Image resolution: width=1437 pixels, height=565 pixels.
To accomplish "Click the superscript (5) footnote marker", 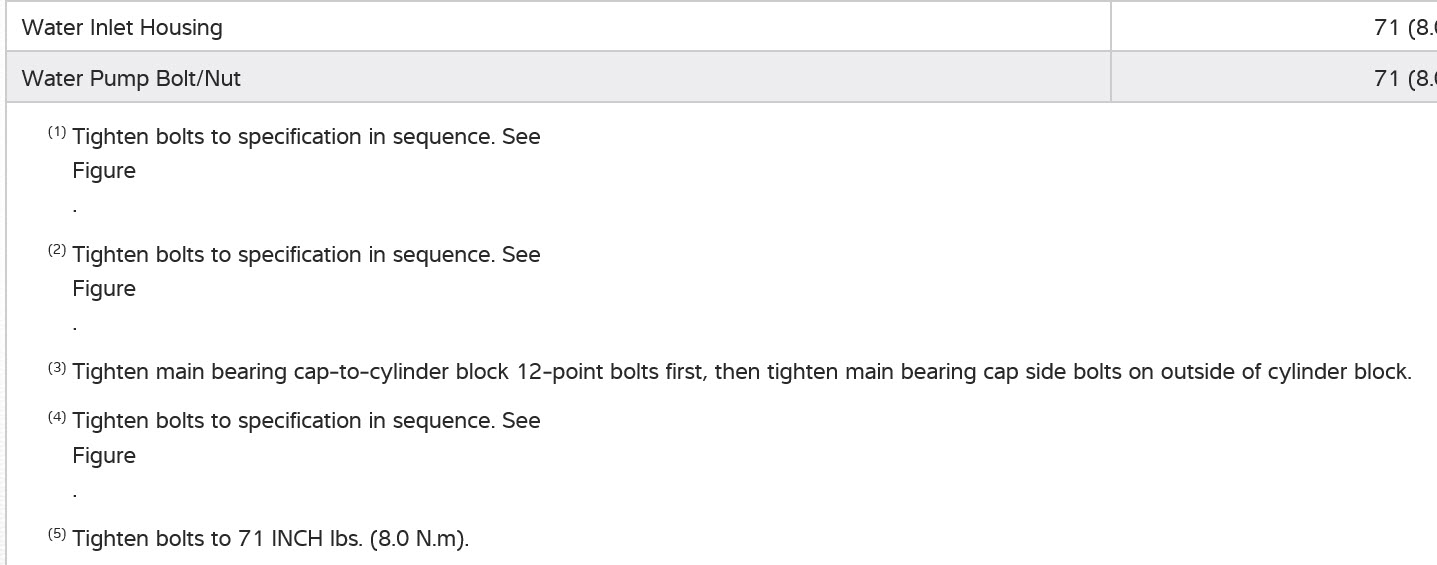I will point(57,535).
